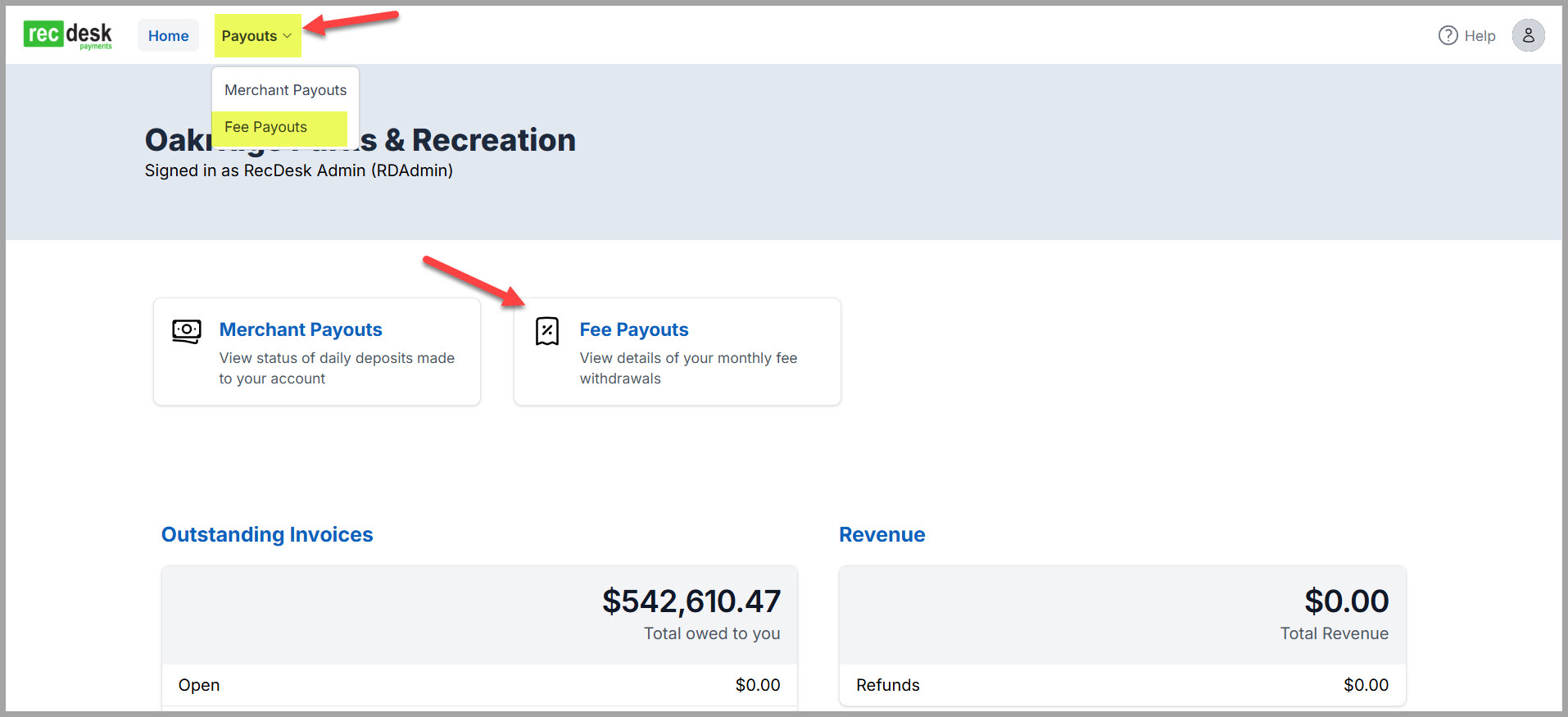Click the Revenue section heading
The image size is (1568, 717).
tap(881, 534)
